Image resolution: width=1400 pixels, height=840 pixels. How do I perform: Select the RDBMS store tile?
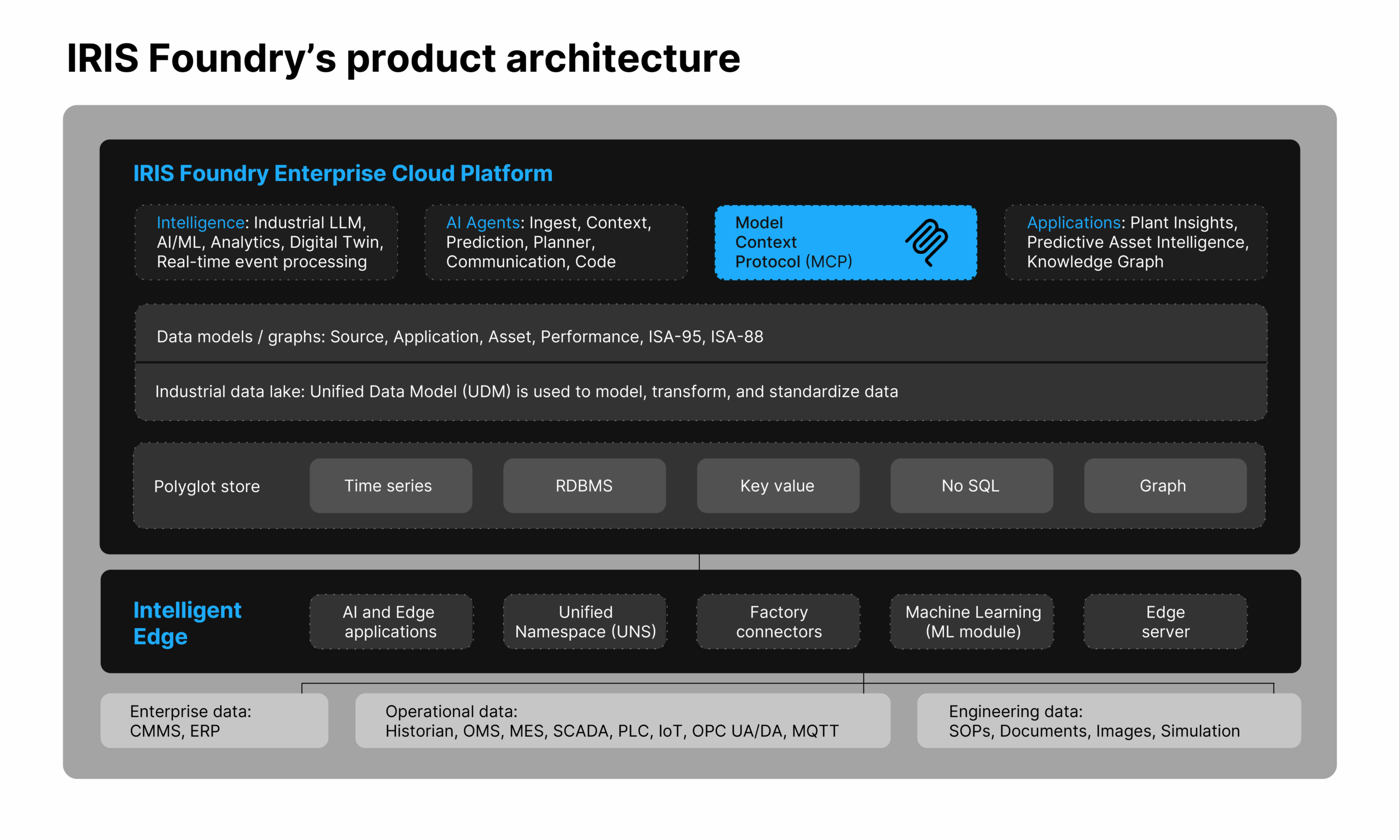[x=585, y=486]
